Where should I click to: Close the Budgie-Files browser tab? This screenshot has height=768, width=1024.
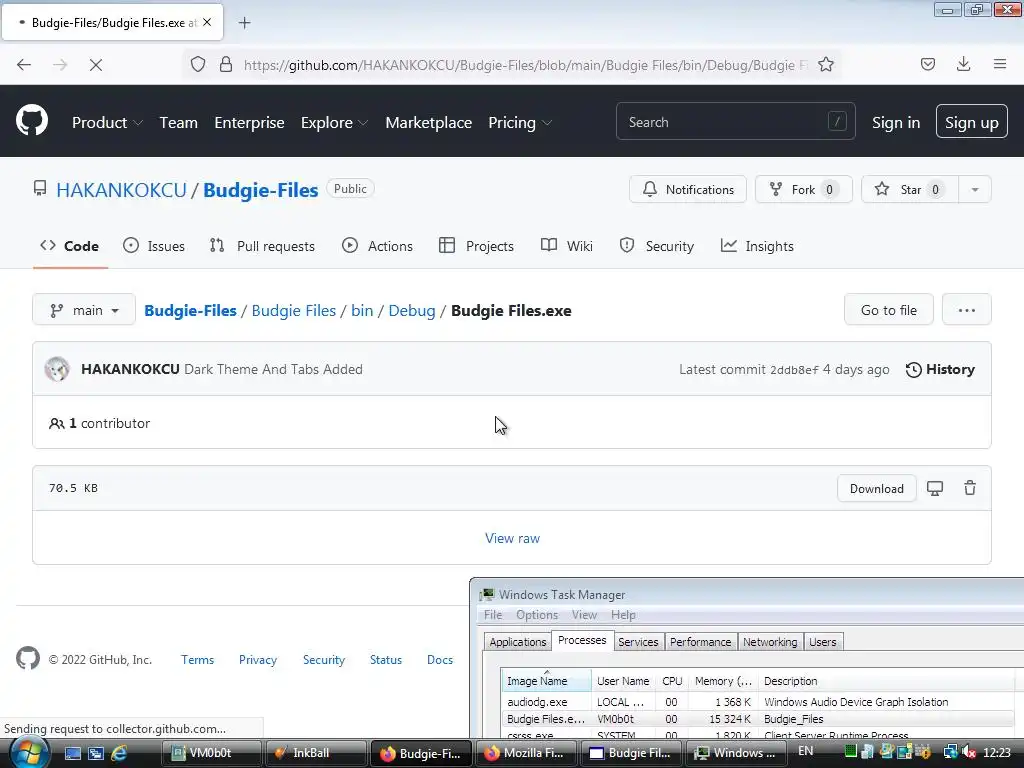(x=207, y=22)
